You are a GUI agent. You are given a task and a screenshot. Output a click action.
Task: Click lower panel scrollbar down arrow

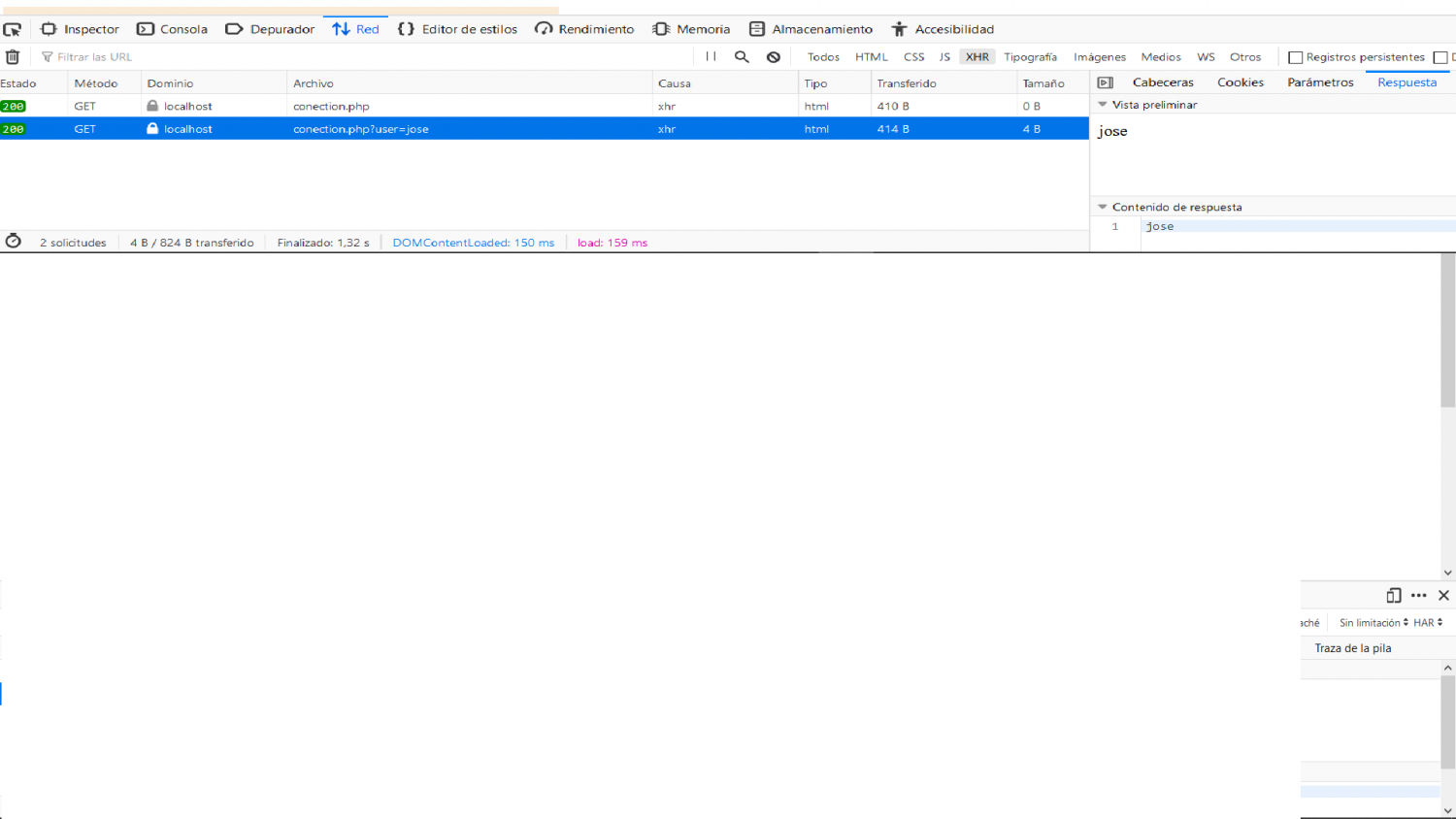(1448, 810)
